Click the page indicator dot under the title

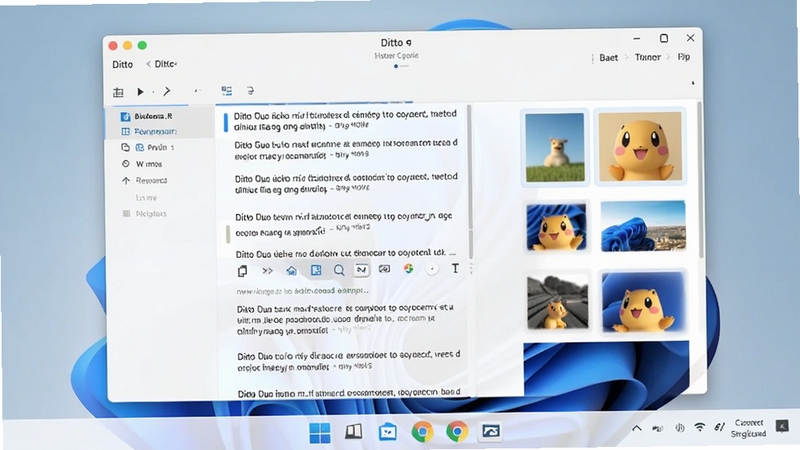[396, 66]
